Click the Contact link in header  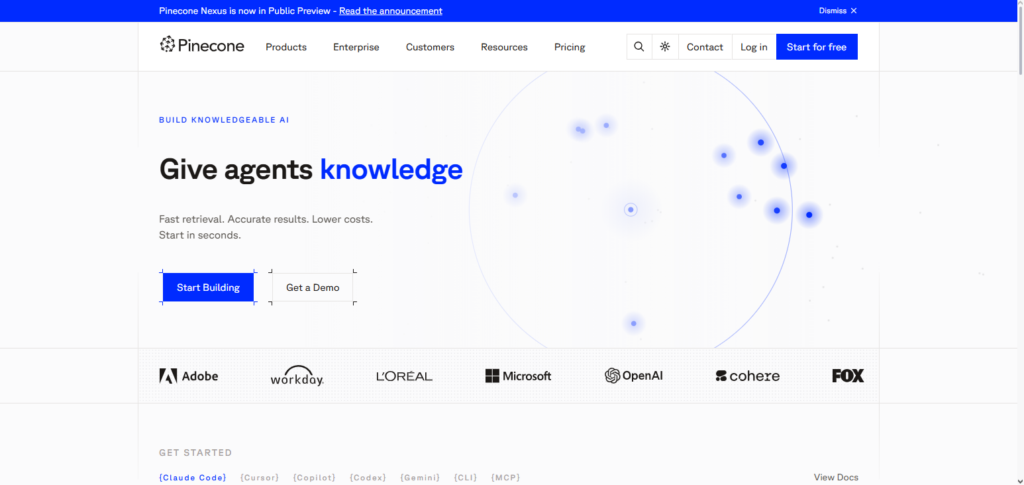(x=705, y=47)
